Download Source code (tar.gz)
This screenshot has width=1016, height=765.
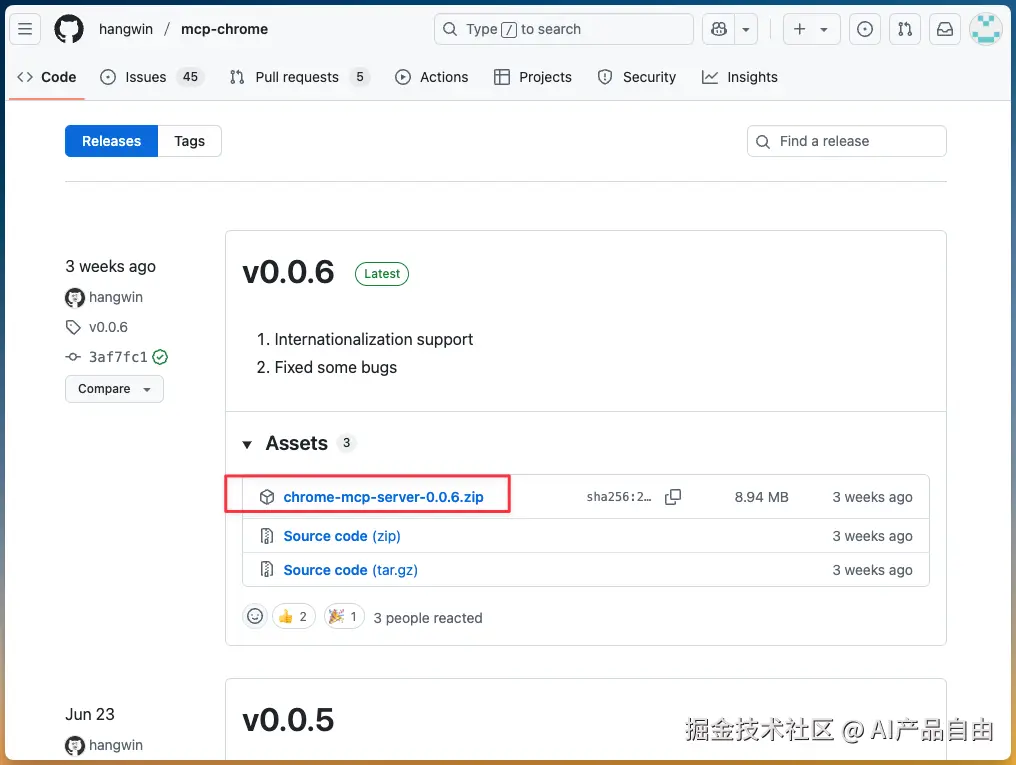tap(351, 570)
